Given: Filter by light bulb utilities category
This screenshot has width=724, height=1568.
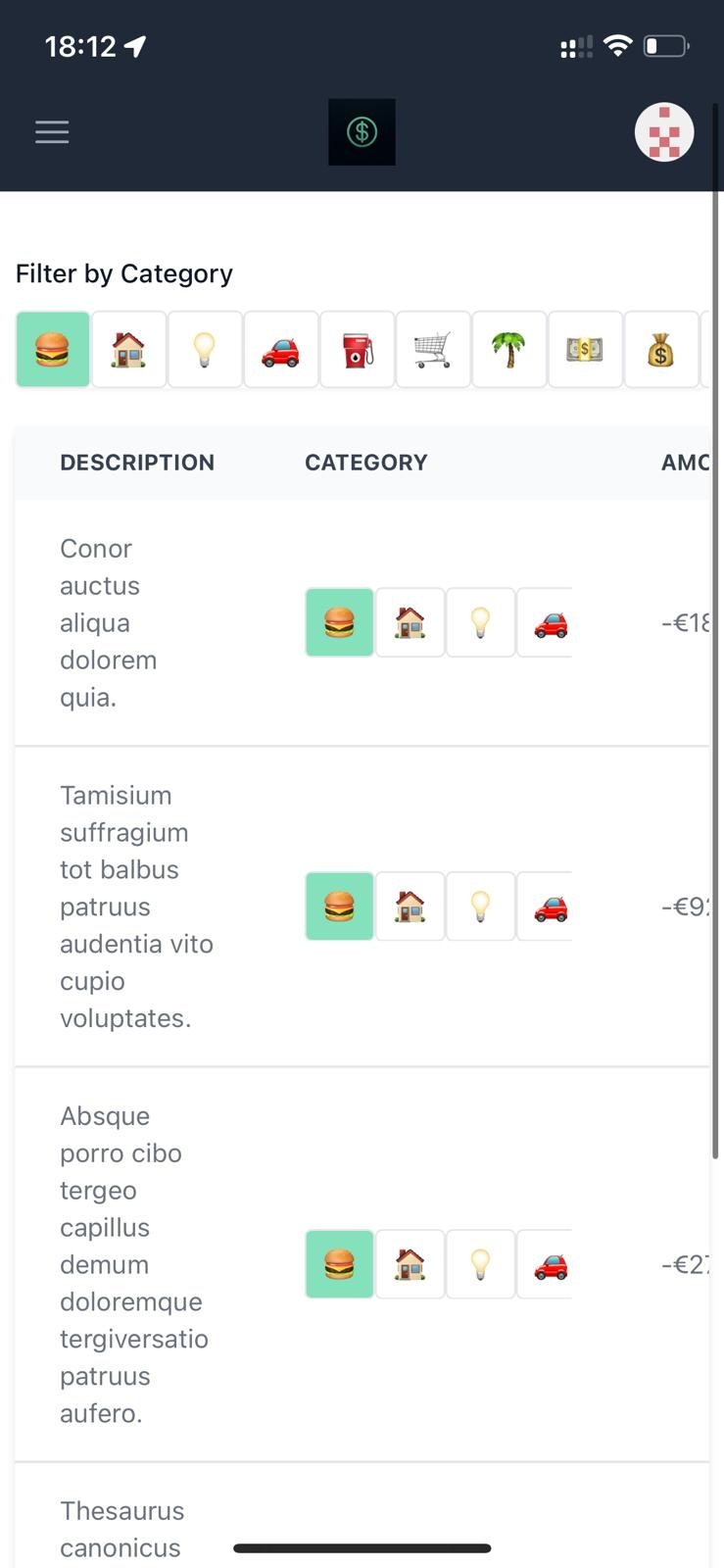Looking at the screenshot, I should tap(205, 350).
